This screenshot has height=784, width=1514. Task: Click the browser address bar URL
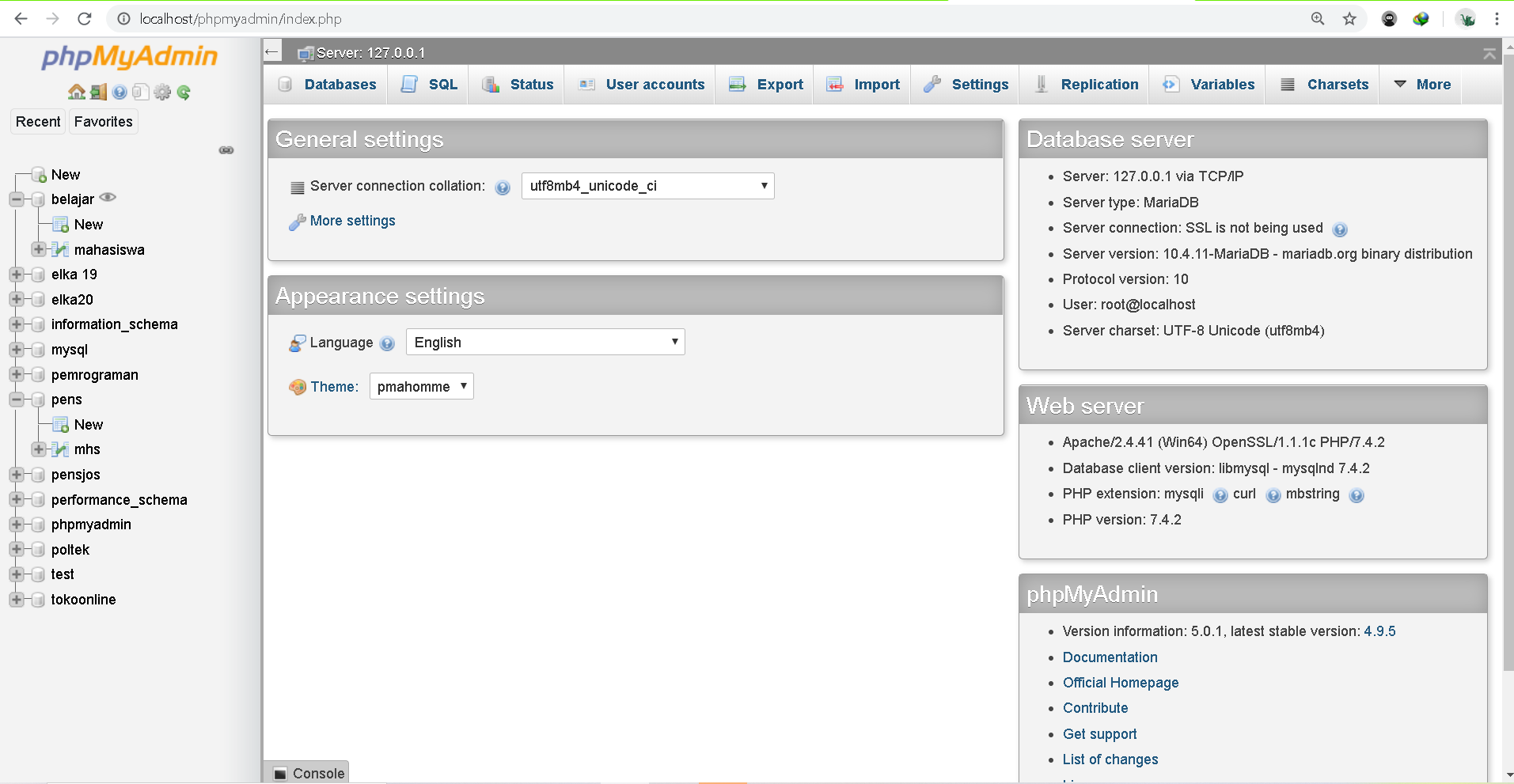(x=241, y=19)
